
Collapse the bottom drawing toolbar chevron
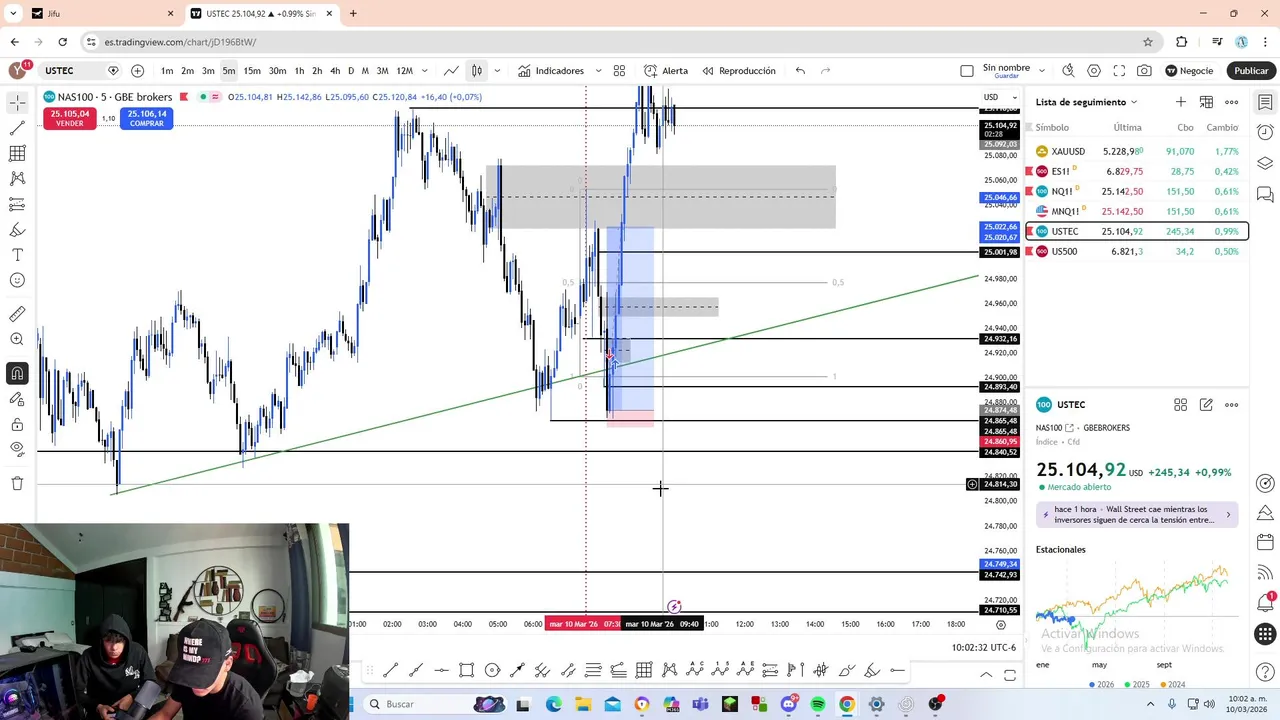click(986, 675)
